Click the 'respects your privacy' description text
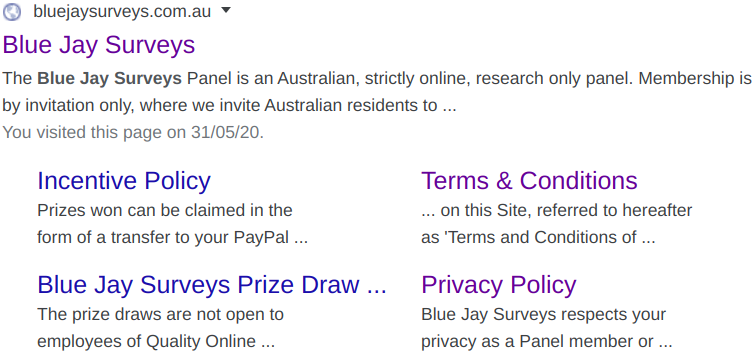The height and width of the screenshot is (364, 755). [547, 328]
